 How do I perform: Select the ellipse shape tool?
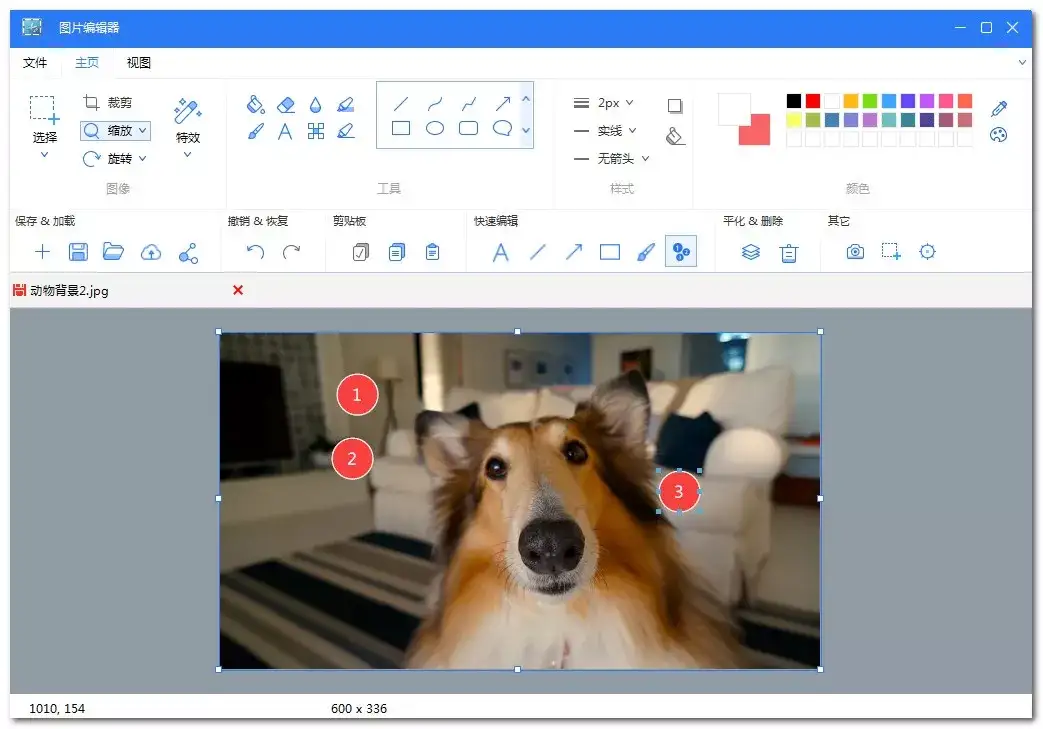click(435, 128)
